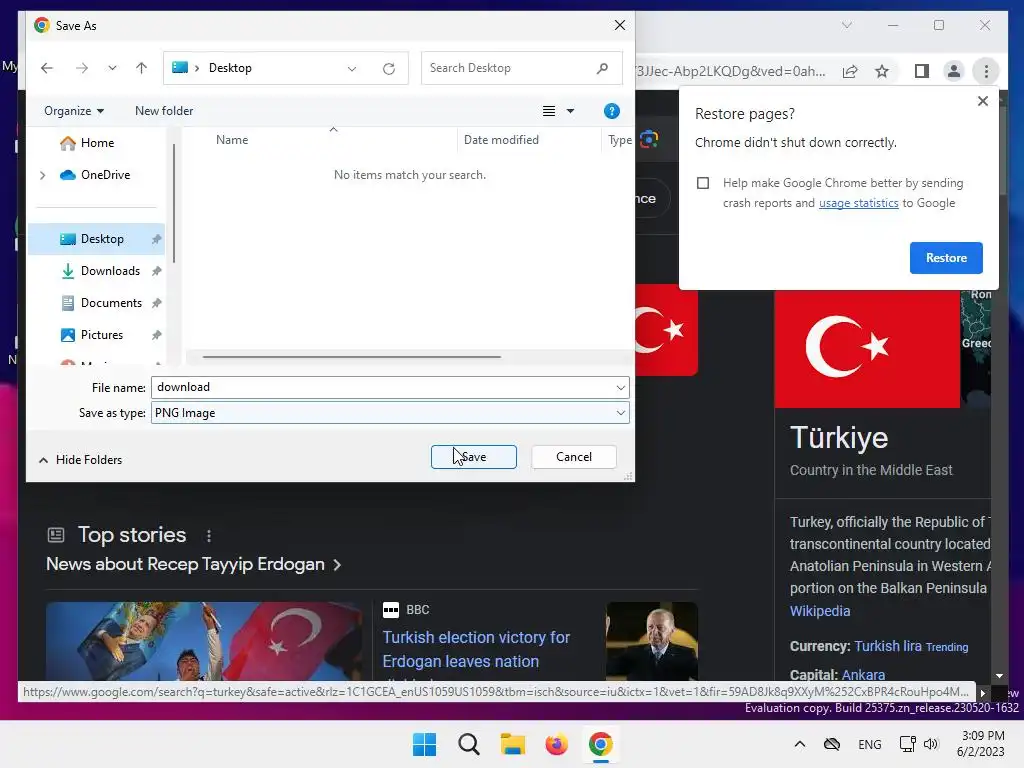Screen dimensions: 1024x768
Task: Open Turkish lira currency link
Action: [888, 646]
